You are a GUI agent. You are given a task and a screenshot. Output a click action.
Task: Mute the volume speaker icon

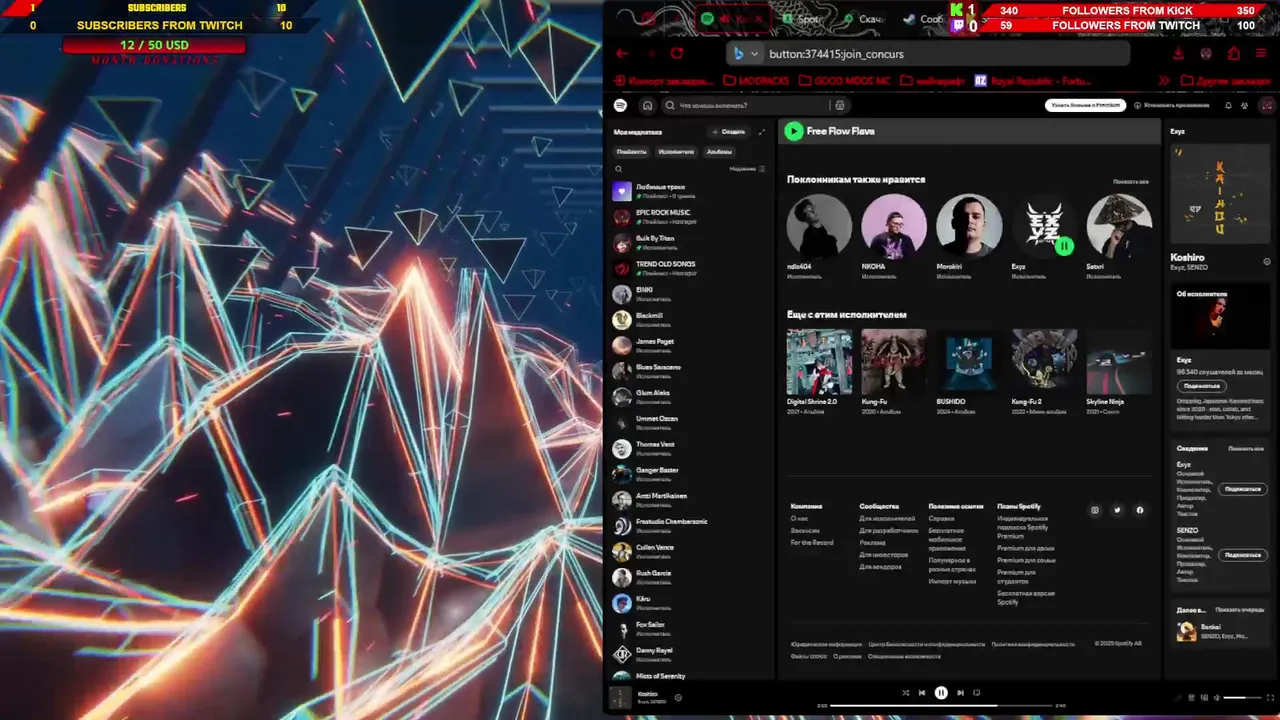point(1216,698)
